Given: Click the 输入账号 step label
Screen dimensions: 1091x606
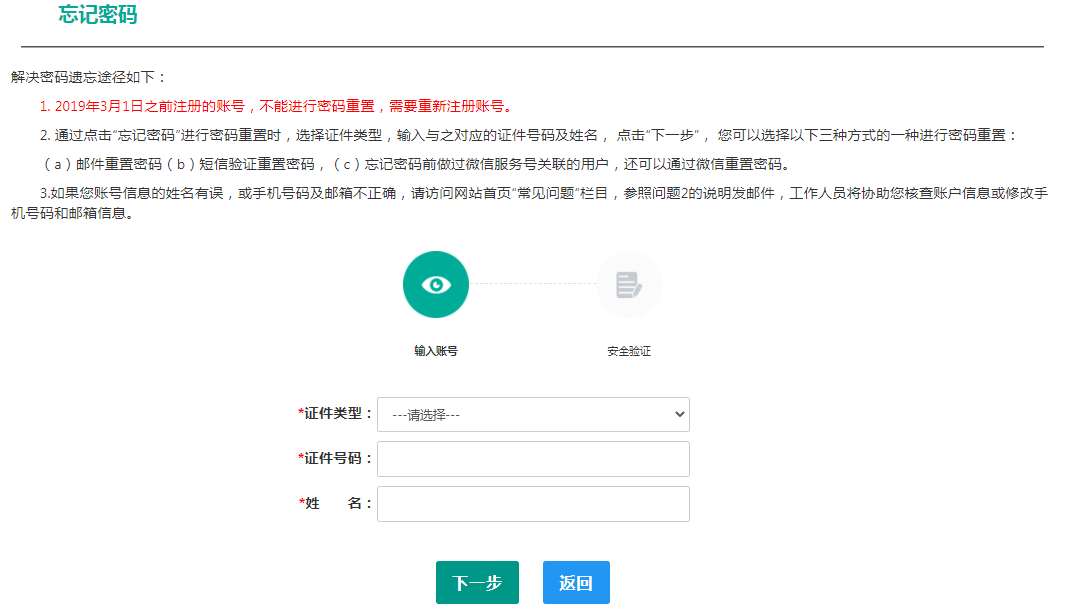Looking at the screenshot, I should pos(436,351).
